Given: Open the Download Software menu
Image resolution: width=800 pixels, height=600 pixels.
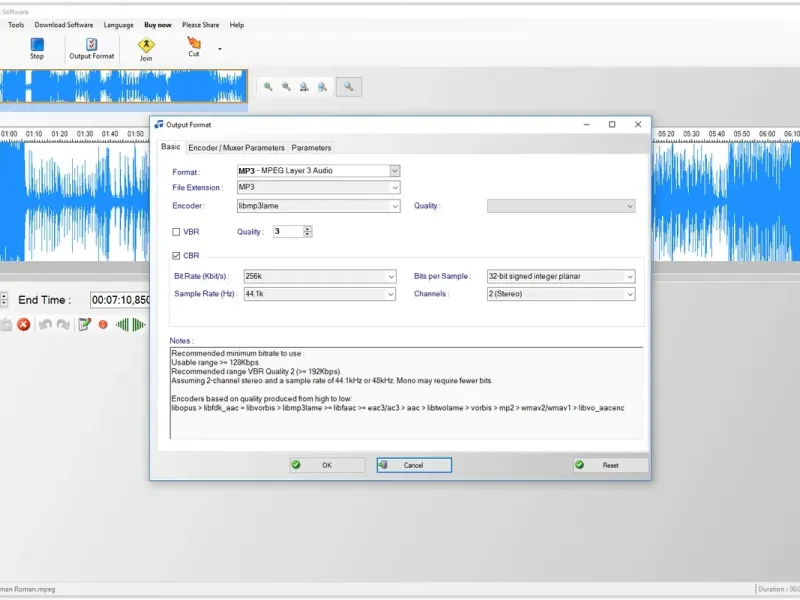Looking at the screenshot, I should tap(64, 25).
